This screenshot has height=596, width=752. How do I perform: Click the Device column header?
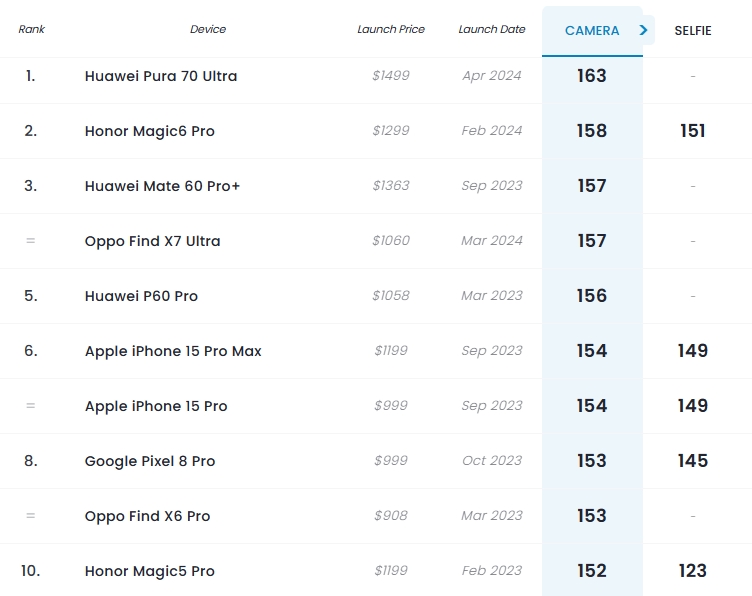(208, 29)
